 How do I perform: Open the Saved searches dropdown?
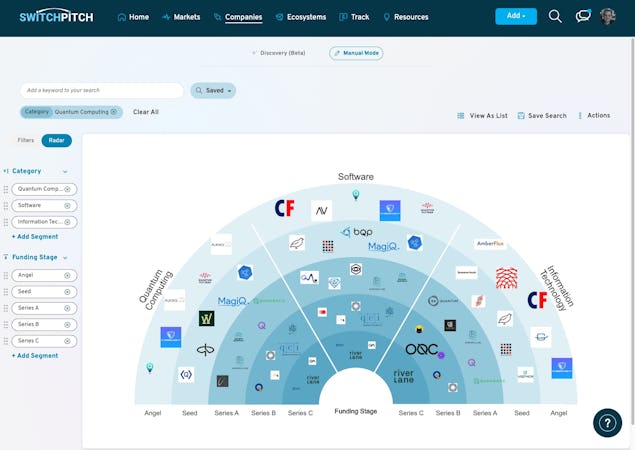point(213,90)
